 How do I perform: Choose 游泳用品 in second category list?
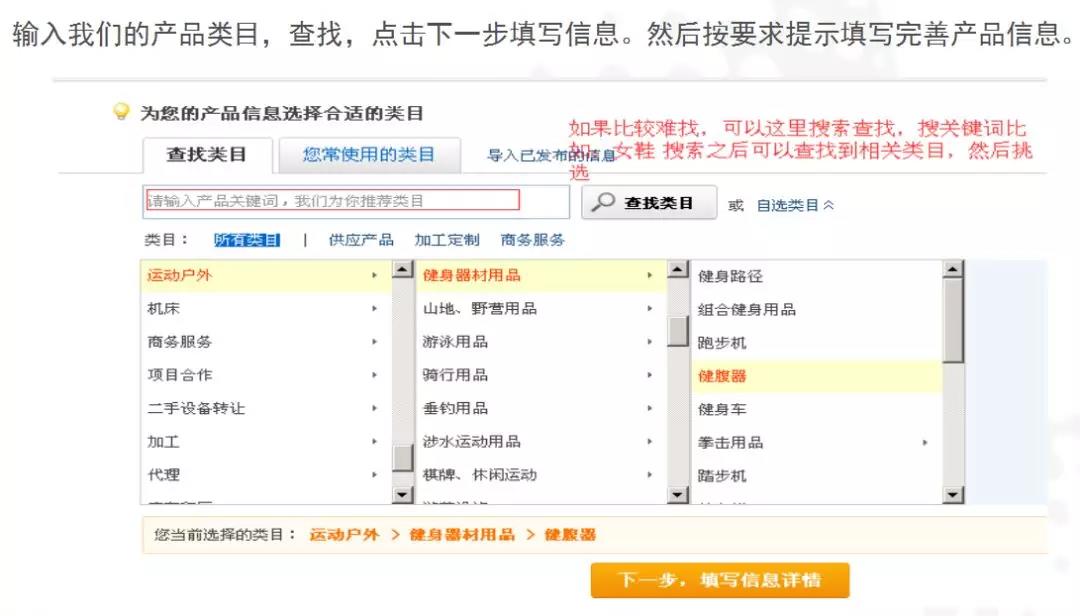[455, 342]
